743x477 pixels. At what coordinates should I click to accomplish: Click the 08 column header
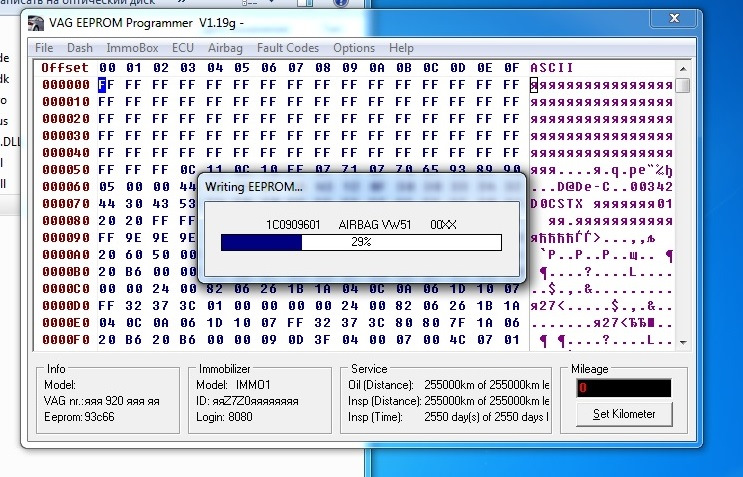[323, 68]
